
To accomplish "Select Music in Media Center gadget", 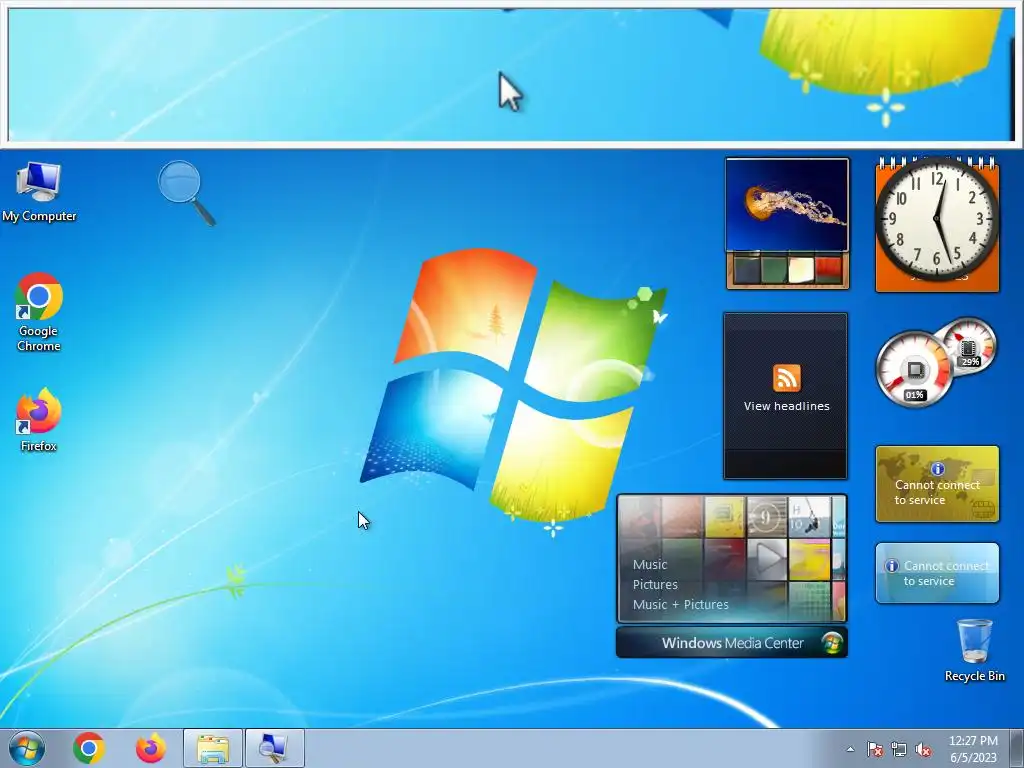I will point(650,565).
